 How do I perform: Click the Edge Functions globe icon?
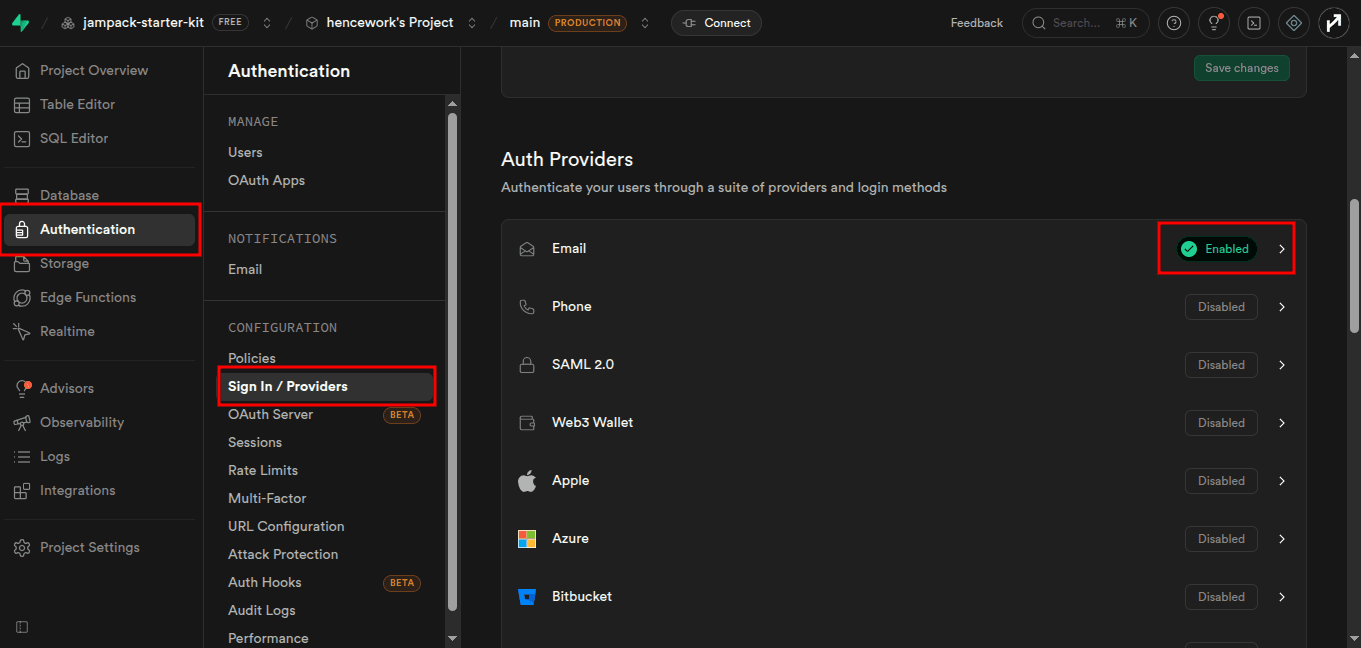coord(22,298)
